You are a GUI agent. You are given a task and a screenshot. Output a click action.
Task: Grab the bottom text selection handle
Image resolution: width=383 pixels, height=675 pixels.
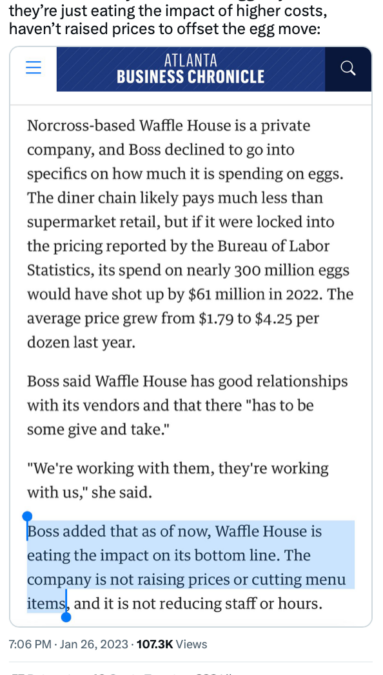click(66, 617)
